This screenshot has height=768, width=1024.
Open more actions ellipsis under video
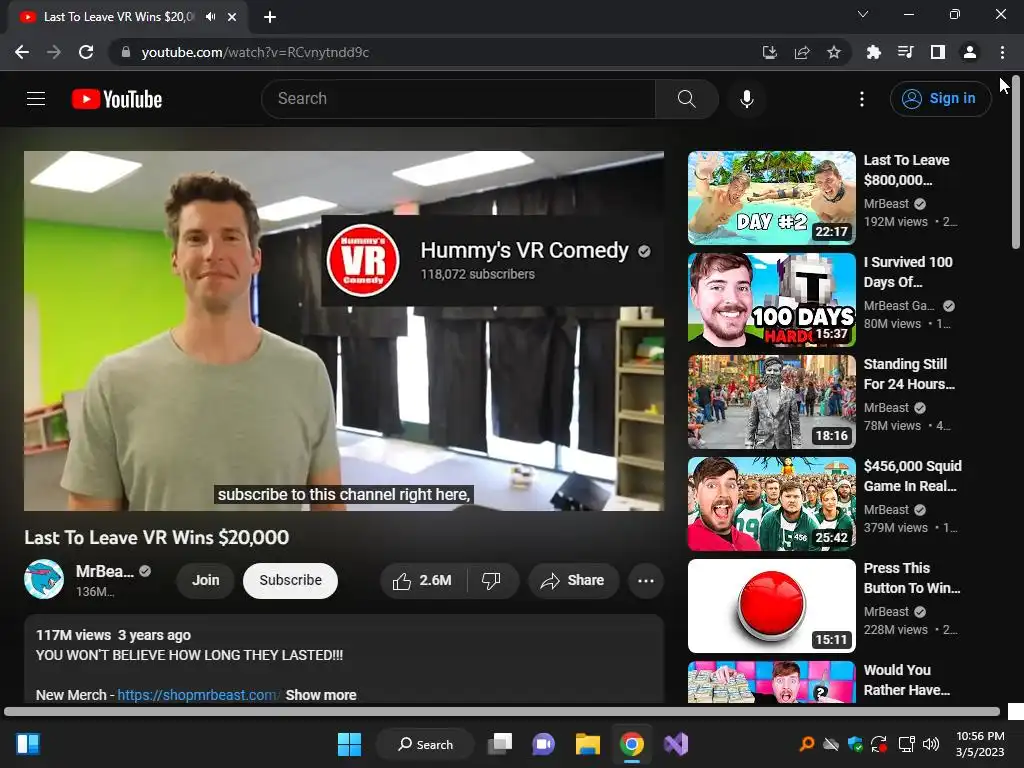645,581
